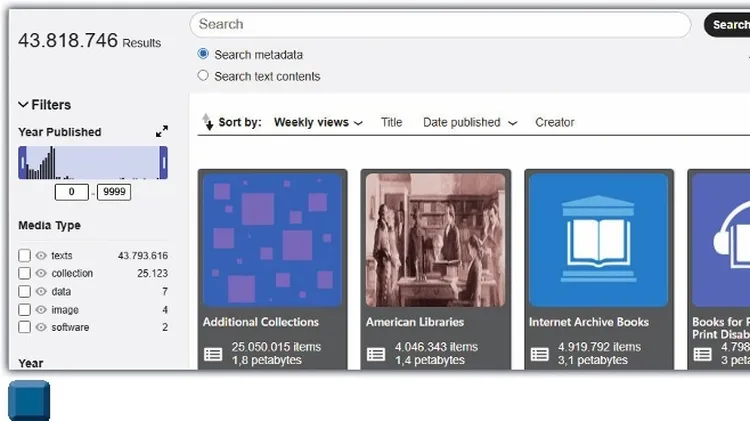Click list icon under Internet Archive Books

point(540,354)
